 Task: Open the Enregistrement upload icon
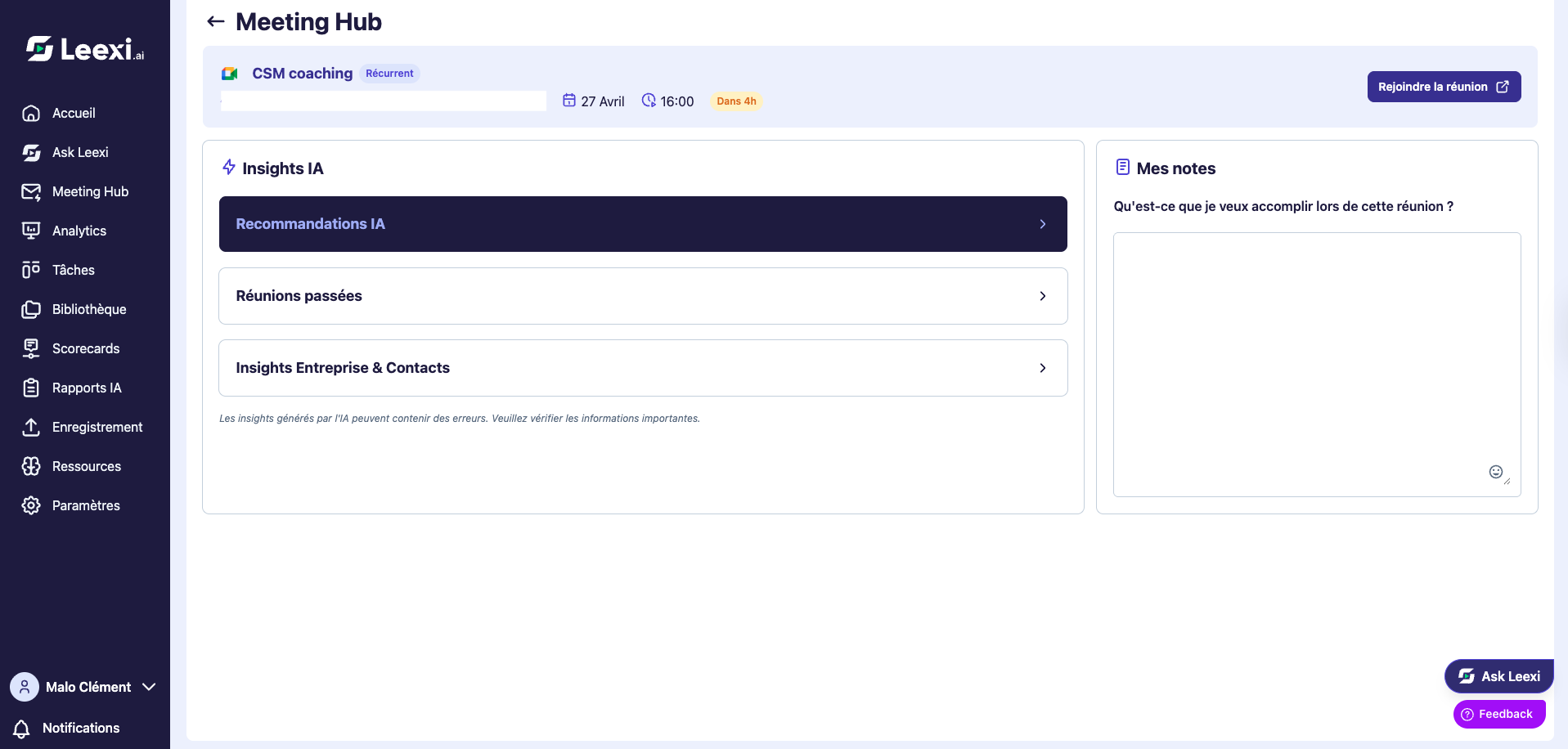(x=31, y=427)
